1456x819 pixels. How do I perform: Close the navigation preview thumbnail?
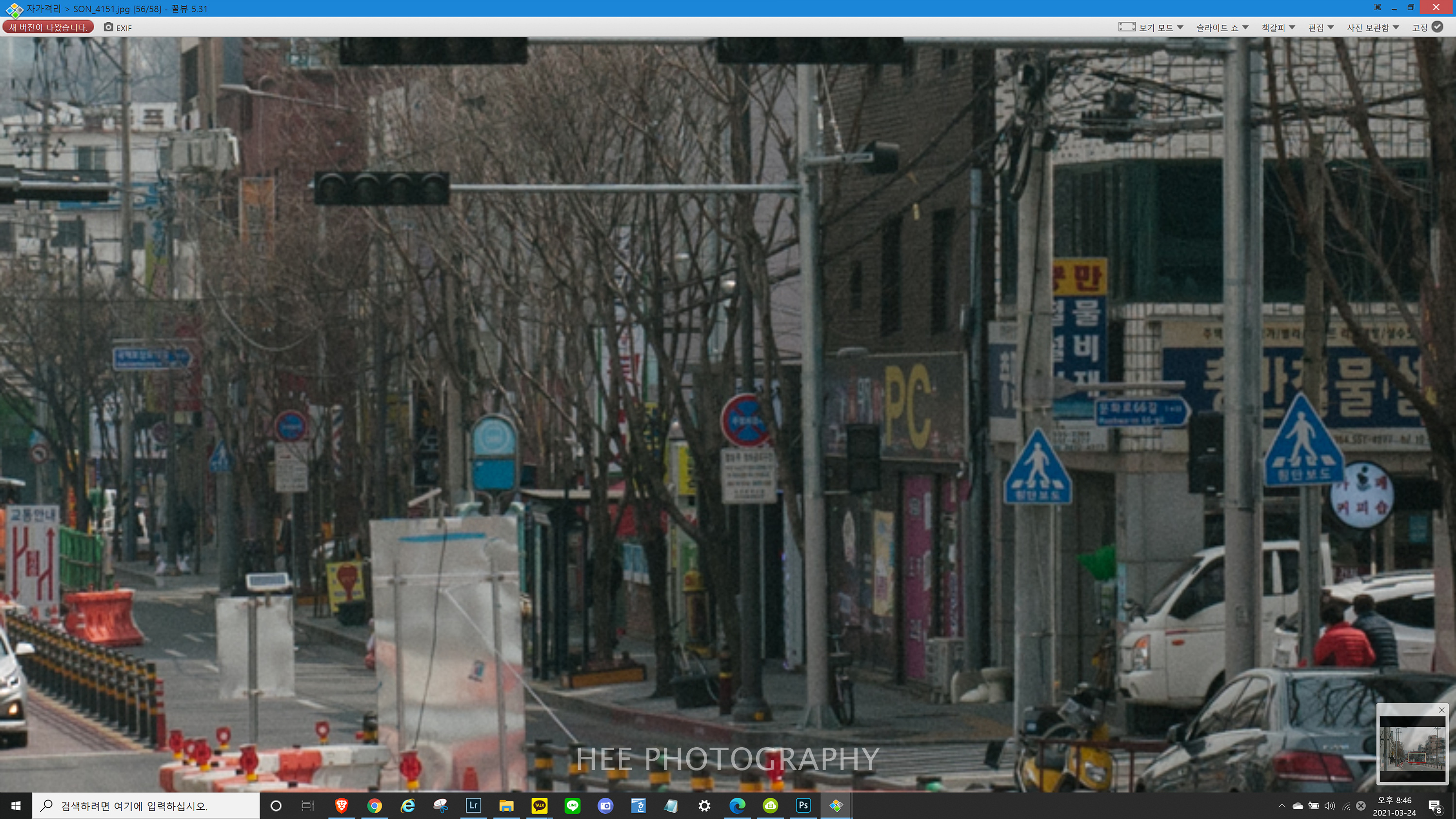click(1441, 710)
